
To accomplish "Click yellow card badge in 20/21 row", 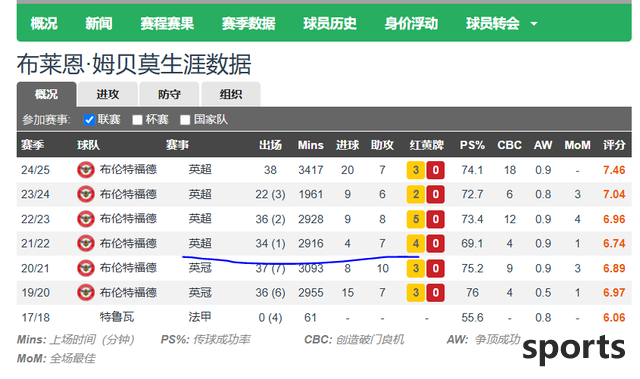I will pos(416,268).
